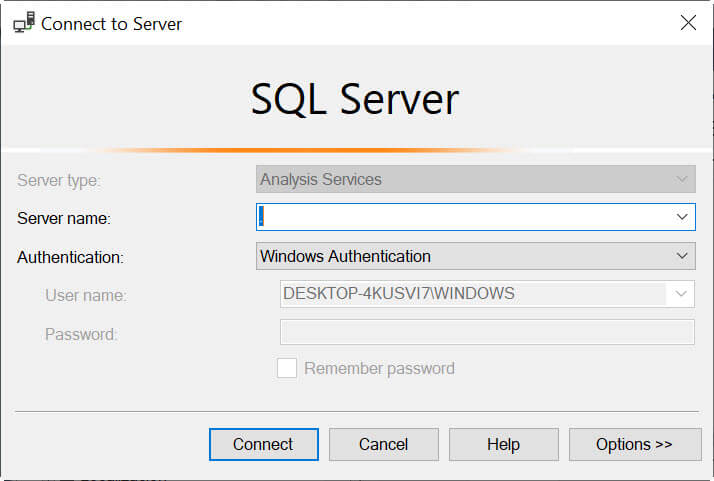Image resolution: width=714 pixels, height=481 pixels.
Task: Click the SQL Server heading banner
Action: (x=355, y=99)
